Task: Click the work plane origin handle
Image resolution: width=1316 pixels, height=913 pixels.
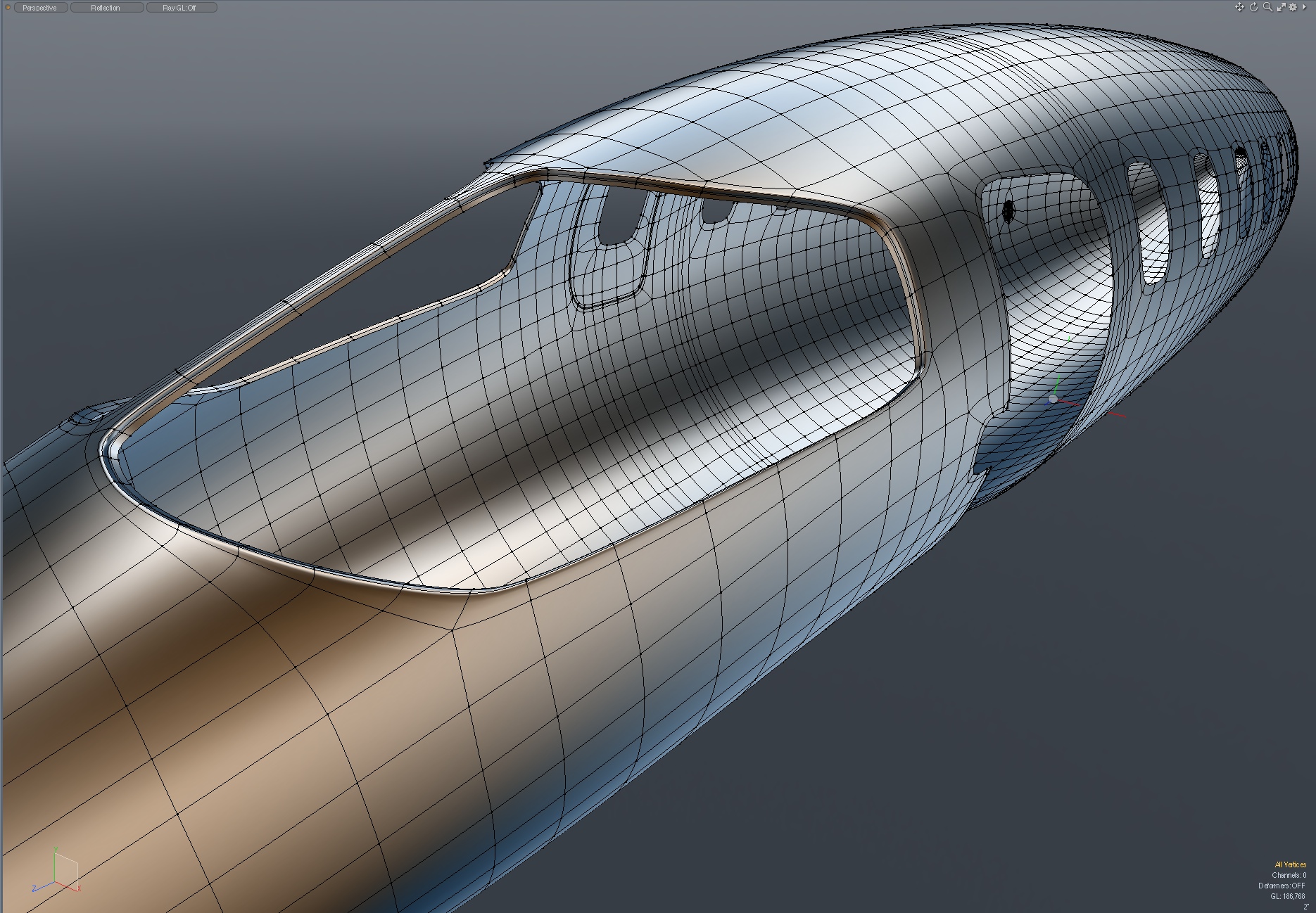Action: (1053, 399)
